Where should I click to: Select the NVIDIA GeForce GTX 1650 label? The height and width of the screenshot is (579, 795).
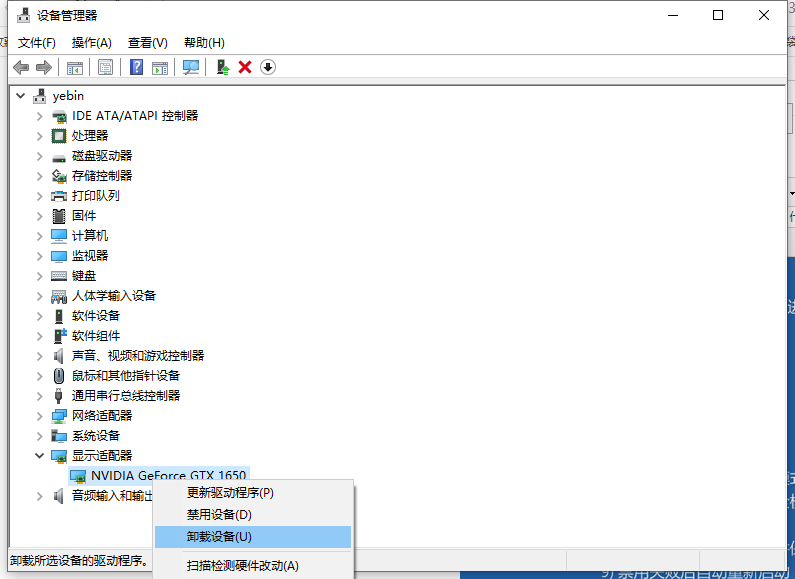[169, 476]
